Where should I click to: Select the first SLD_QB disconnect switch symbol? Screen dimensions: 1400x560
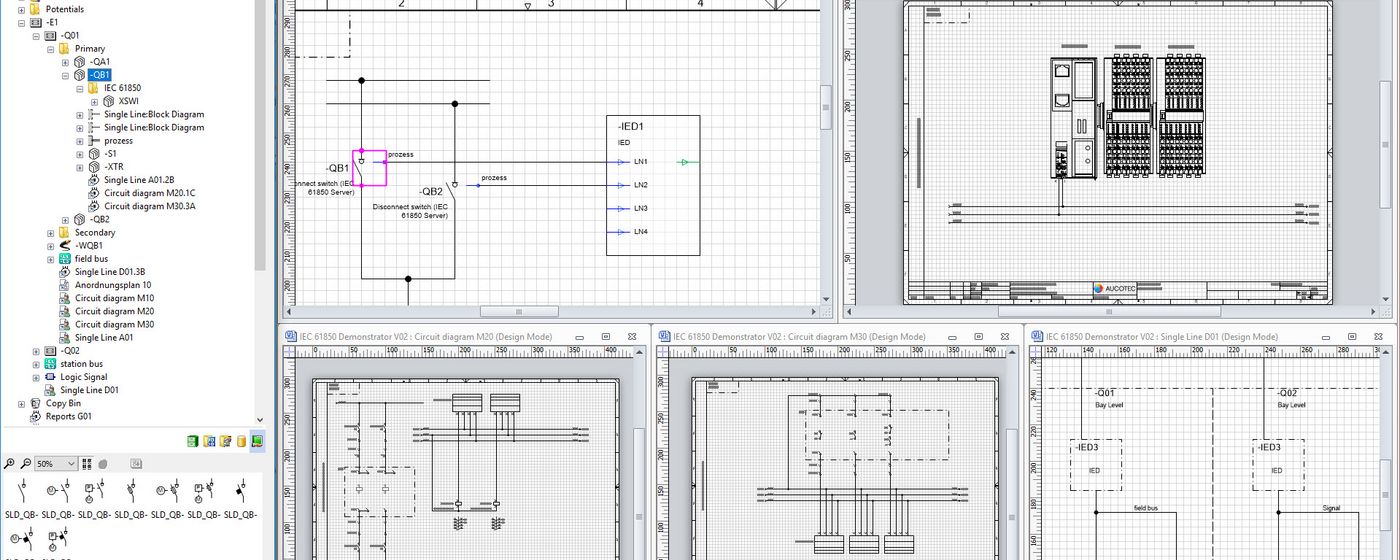click(x=22, y=492)
